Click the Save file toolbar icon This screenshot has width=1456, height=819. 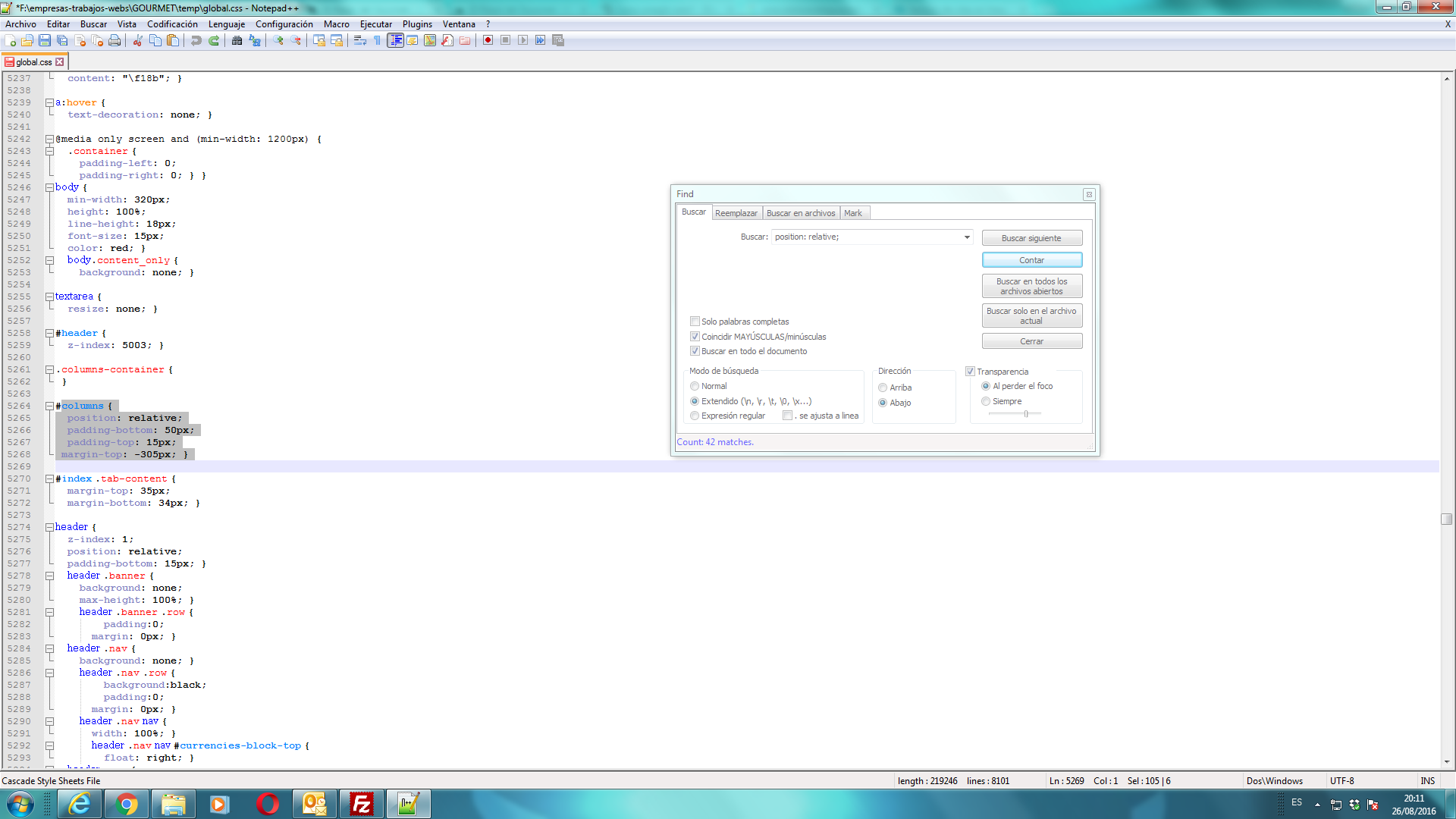[x=45, y=40]
